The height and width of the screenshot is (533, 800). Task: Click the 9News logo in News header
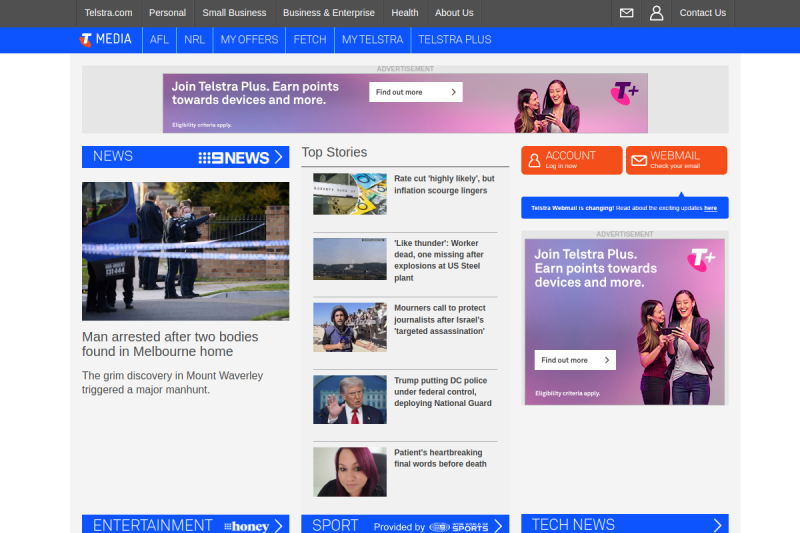pos(234,158)
